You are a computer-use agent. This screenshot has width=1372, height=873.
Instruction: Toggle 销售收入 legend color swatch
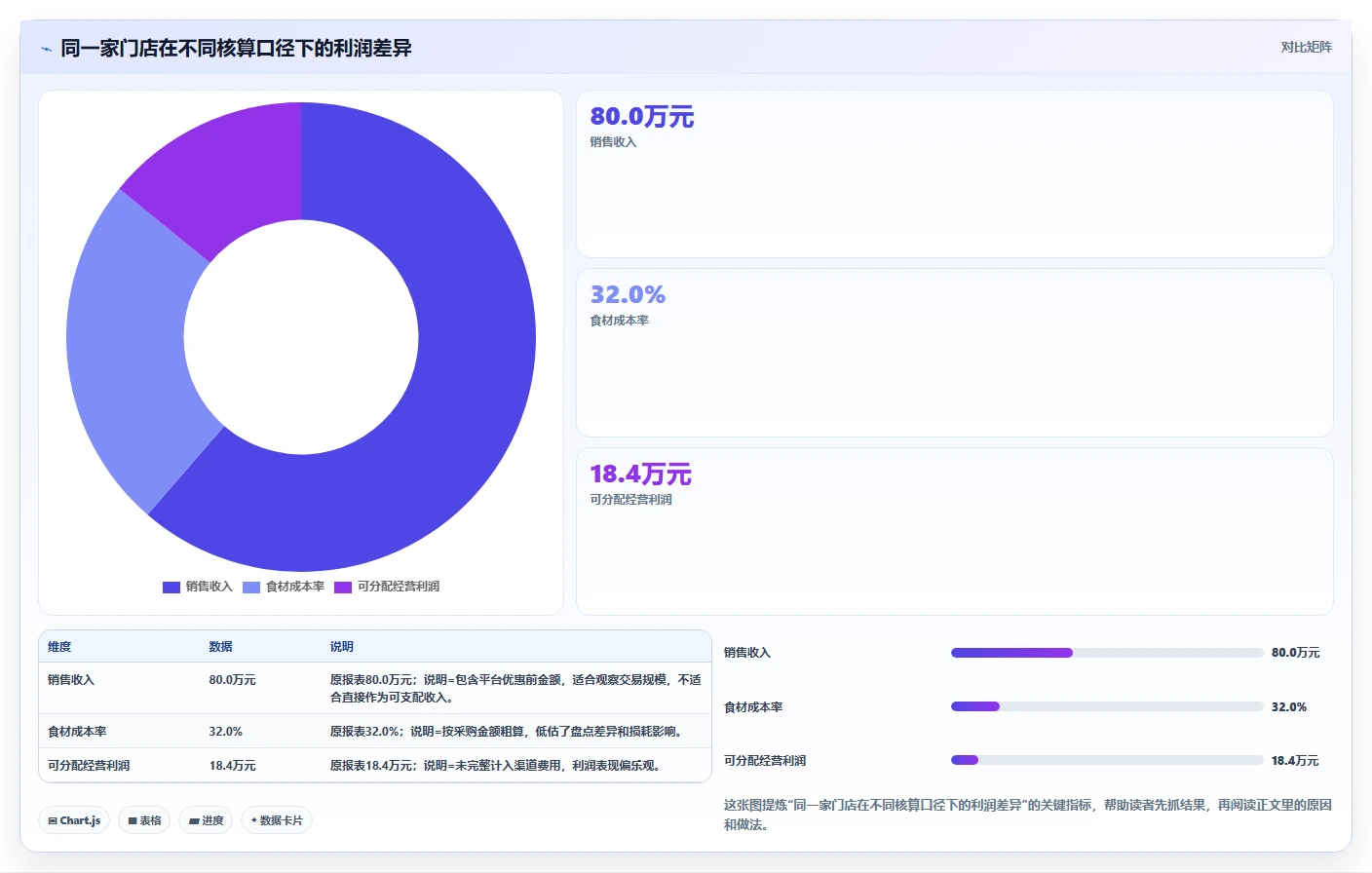[x=171, y=587]
